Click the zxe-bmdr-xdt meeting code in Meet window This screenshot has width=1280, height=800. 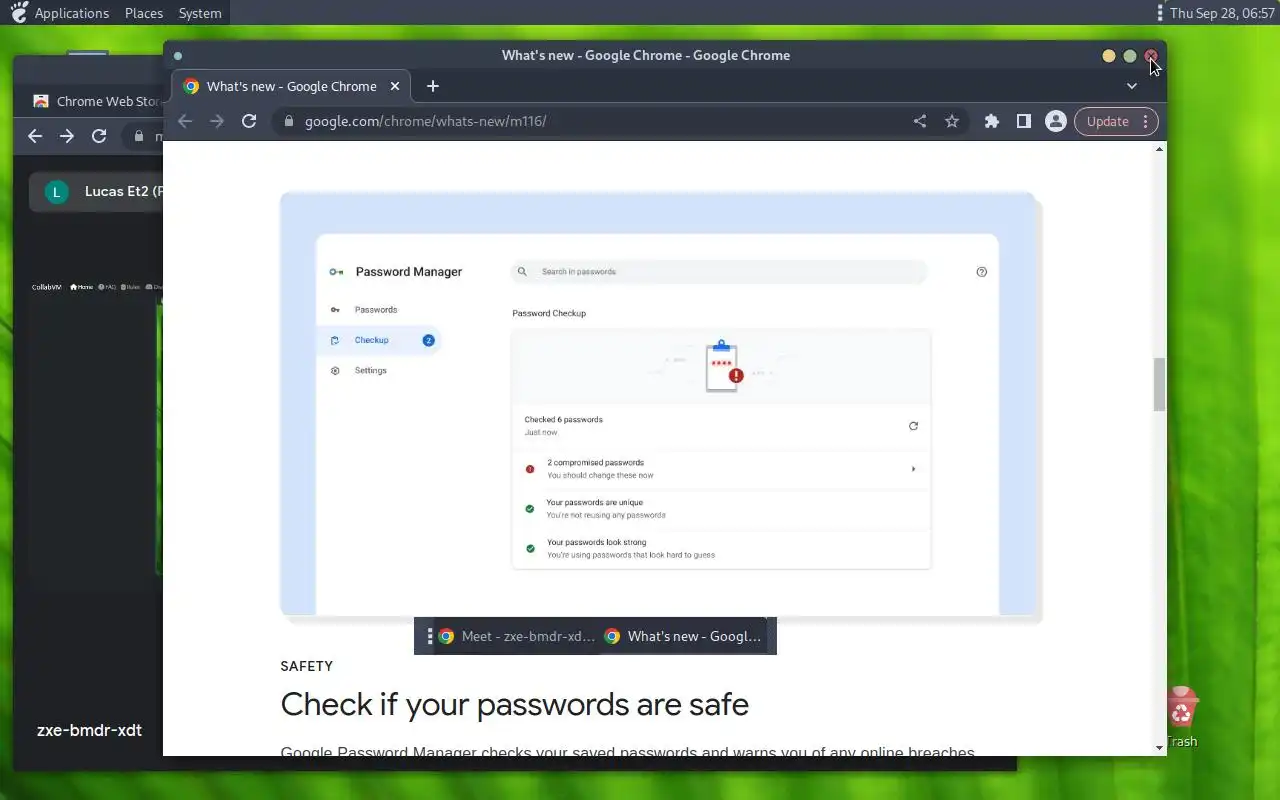tap(89, 730)
